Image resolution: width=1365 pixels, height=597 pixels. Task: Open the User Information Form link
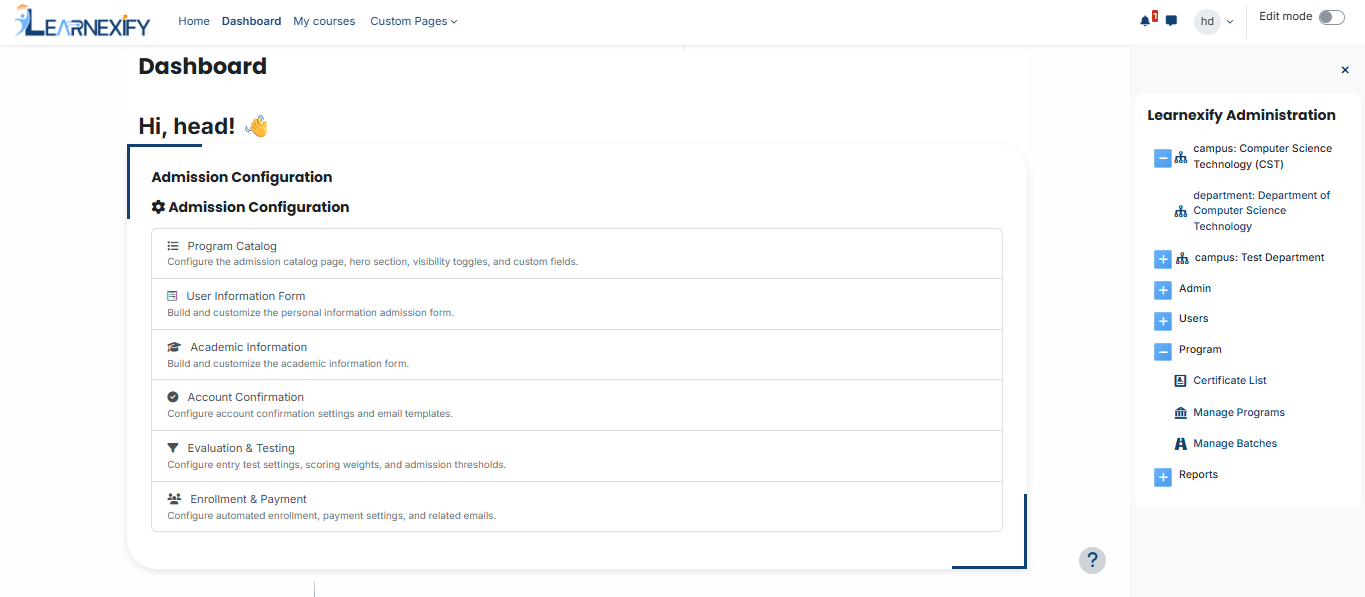click(x=246, y=296)
